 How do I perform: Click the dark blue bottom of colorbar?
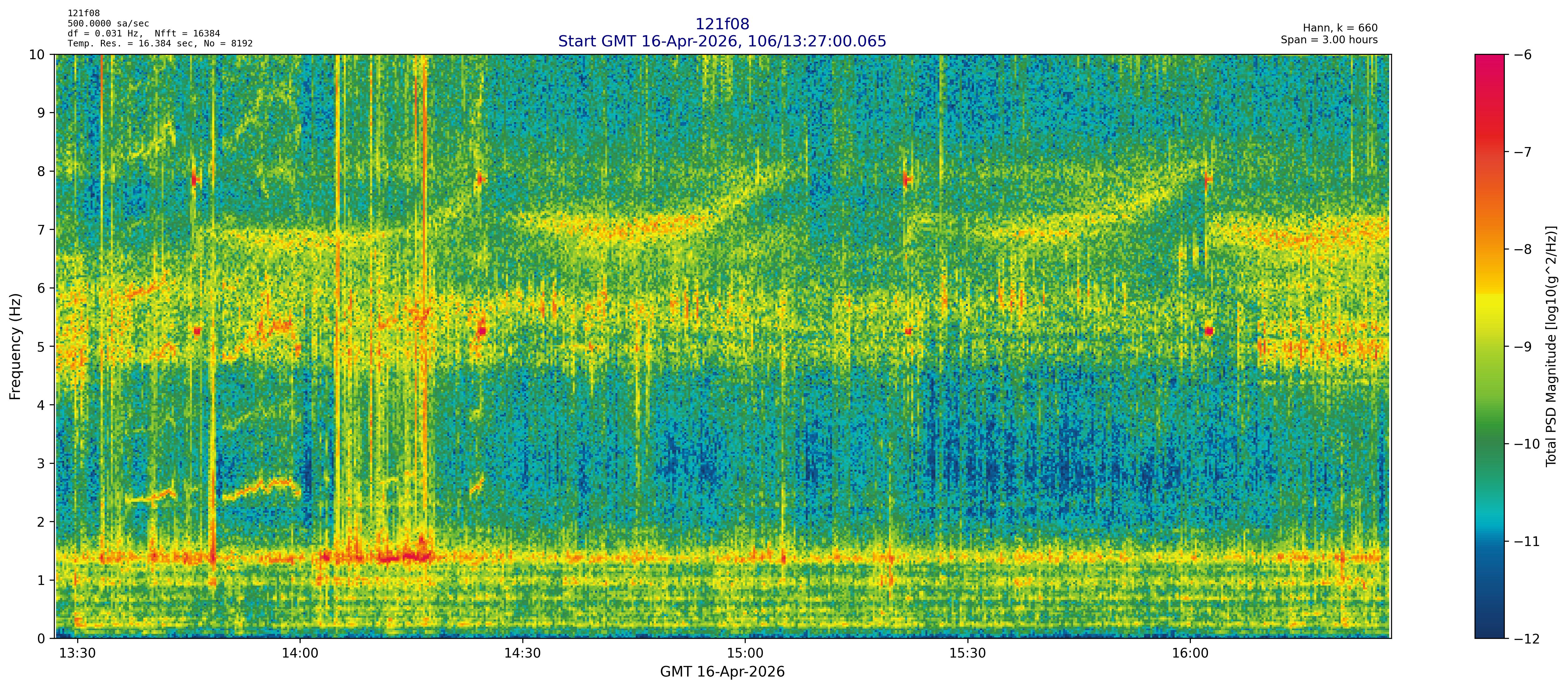(1489, 630)
